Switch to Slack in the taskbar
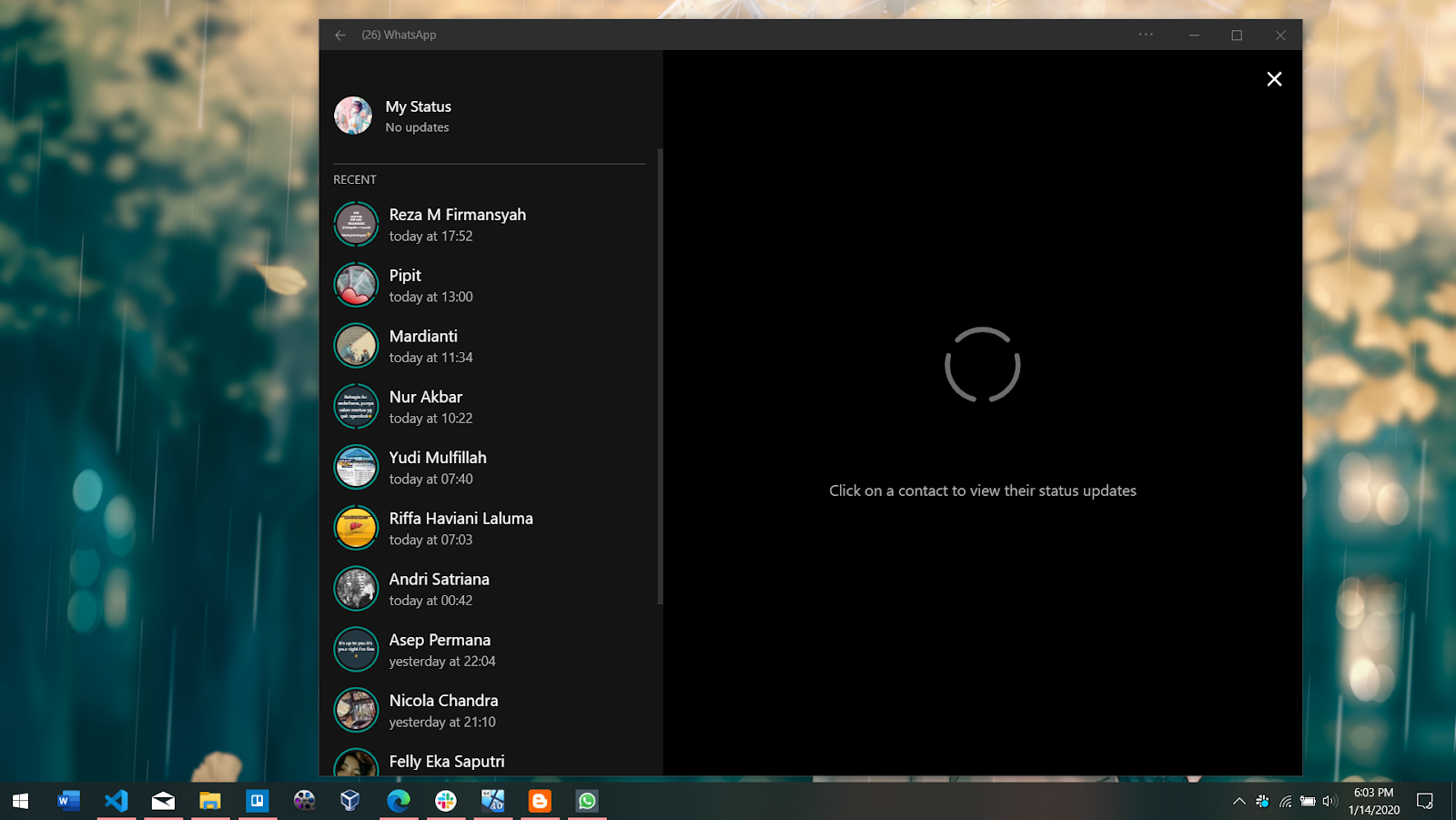This screenshot has height=820, width=1456. click(x=446, y=801)
